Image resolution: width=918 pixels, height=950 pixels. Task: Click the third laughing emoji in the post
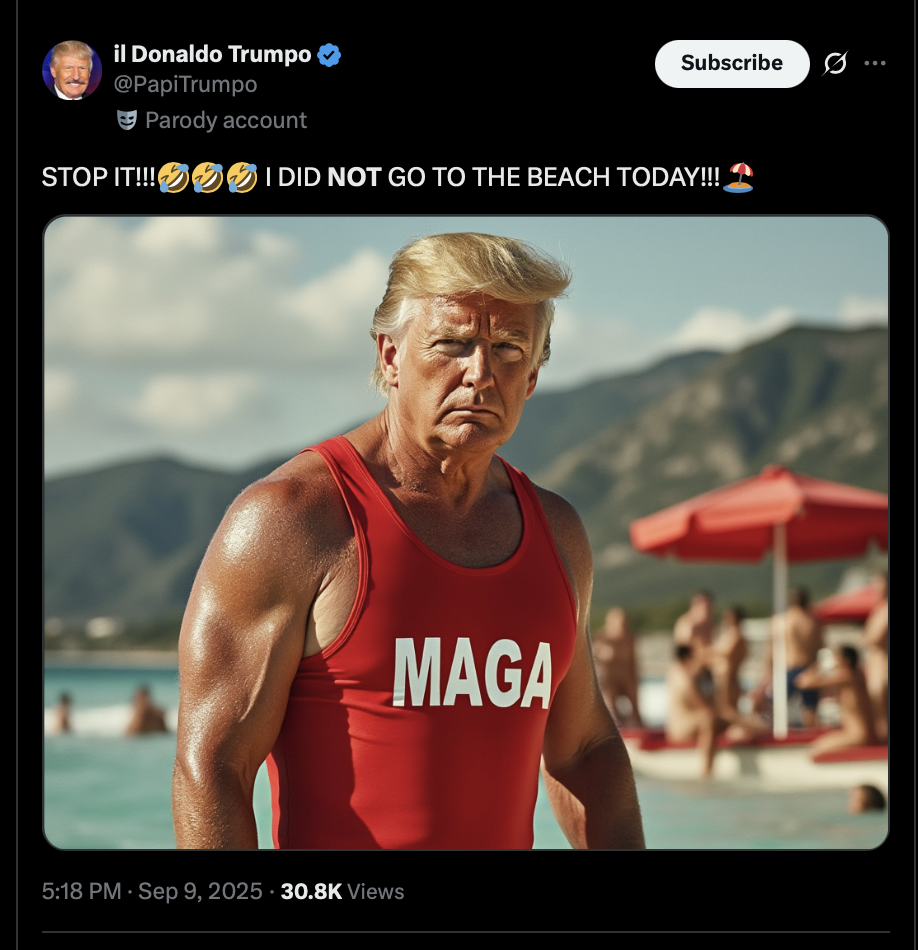242,178
